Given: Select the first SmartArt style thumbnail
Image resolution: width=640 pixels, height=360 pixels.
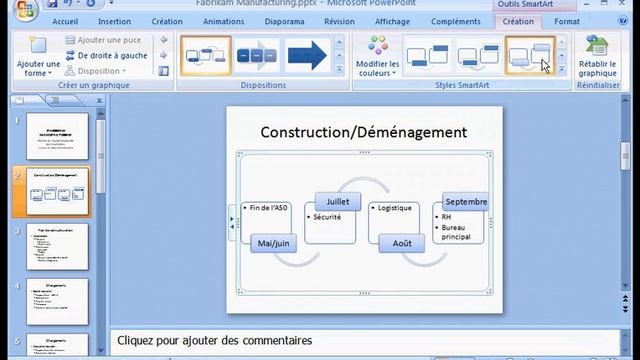Looking at the screenshot, I should click(x=428, y=56).
